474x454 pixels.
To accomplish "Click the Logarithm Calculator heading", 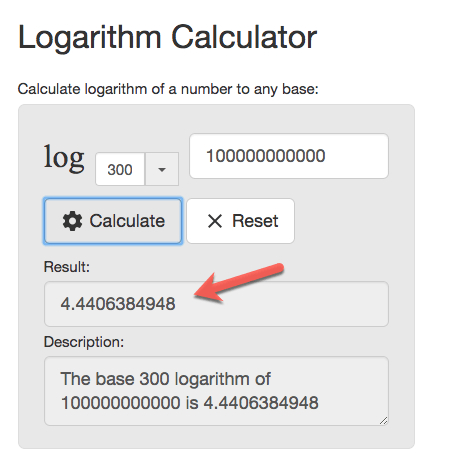I will click(167, 37).
